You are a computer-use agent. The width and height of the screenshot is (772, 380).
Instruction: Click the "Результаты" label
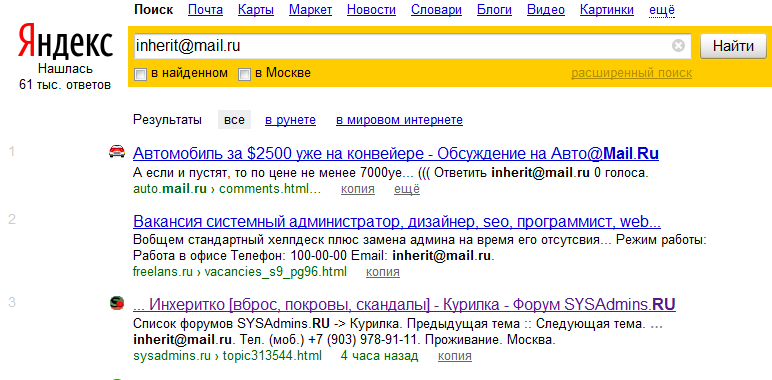[x=167, y=120]
